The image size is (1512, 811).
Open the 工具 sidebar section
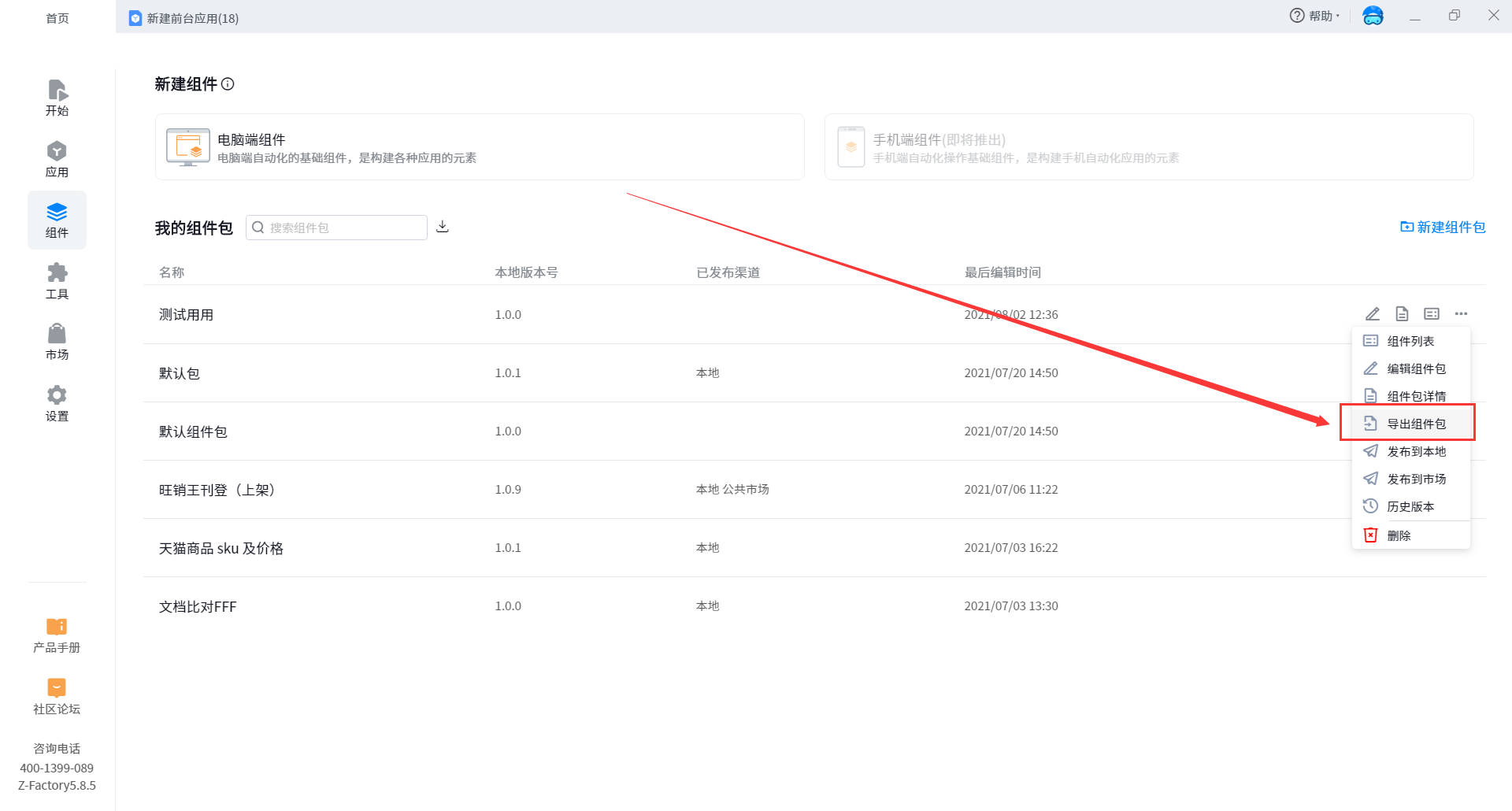pyautogui.click(x=57, y=281)
